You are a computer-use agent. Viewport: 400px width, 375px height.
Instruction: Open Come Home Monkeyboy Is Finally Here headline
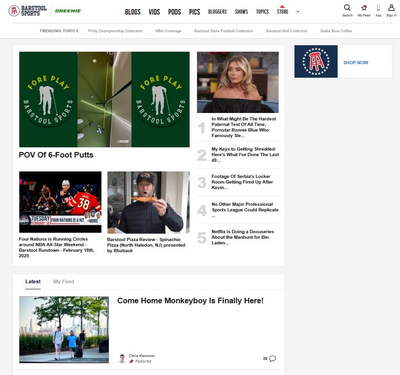click(x=190, y=301)
